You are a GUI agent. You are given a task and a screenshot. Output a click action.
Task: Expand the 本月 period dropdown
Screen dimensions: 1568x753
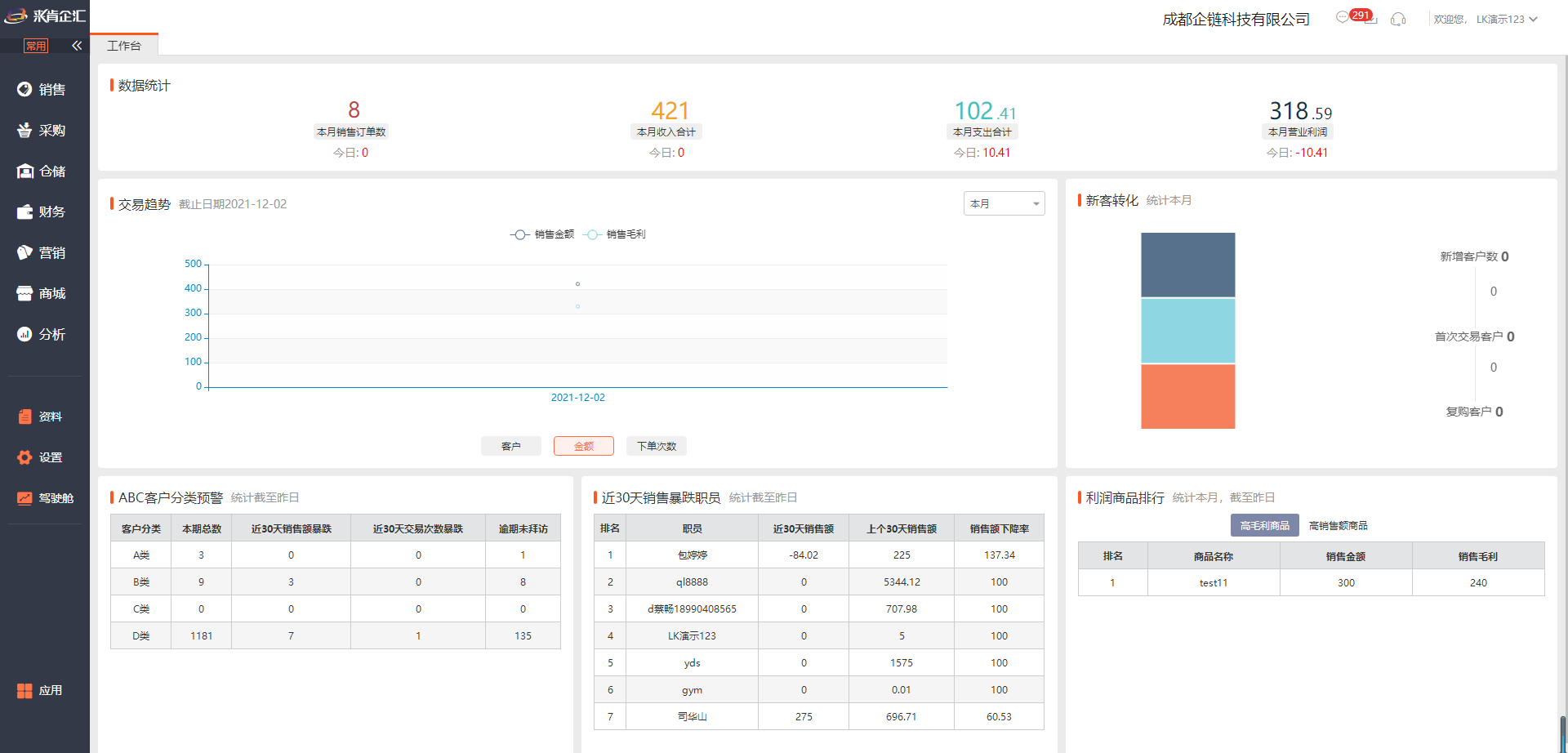tap(1004, 203)
